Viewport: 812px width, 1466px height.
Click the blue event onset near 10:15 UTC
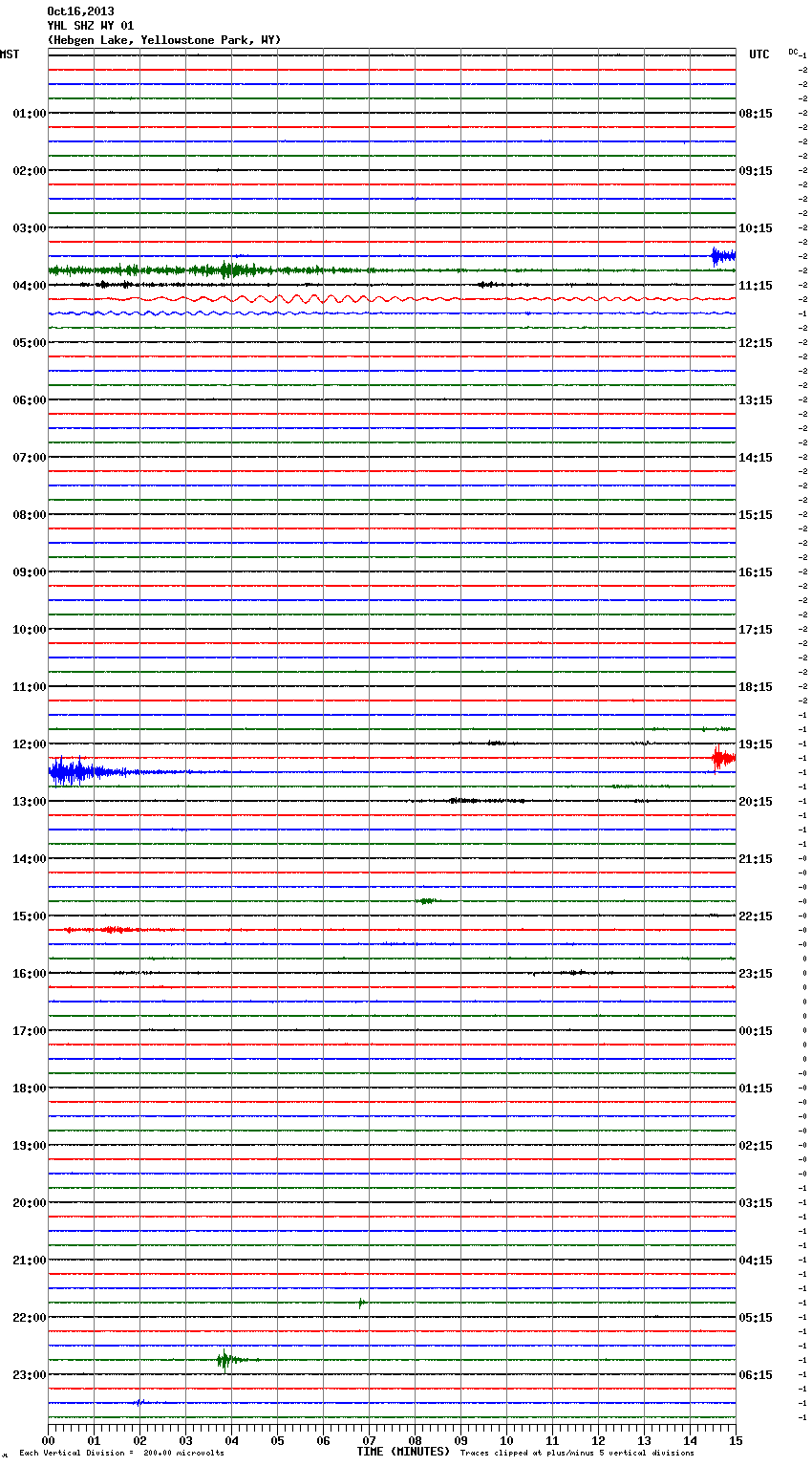723,256
